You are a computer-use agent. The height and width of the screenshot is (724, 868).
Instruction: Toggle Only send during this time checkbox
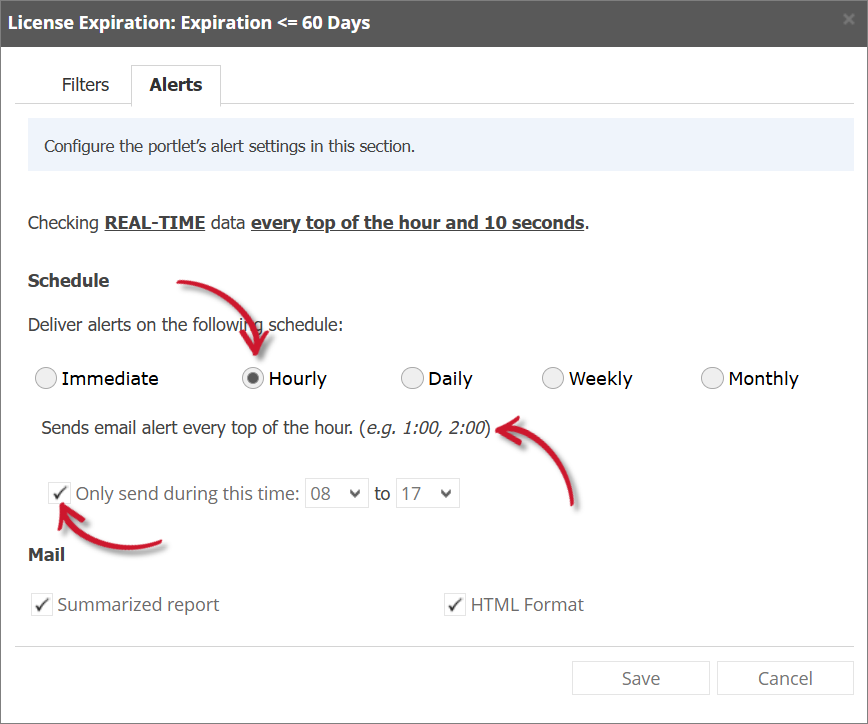click(x=59, y=493)
